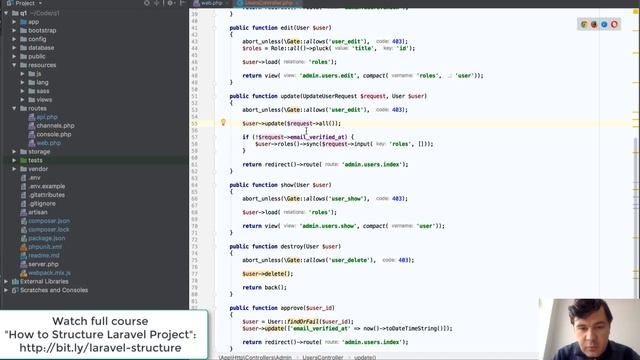Expand the config folder

[x=14, y=39]
